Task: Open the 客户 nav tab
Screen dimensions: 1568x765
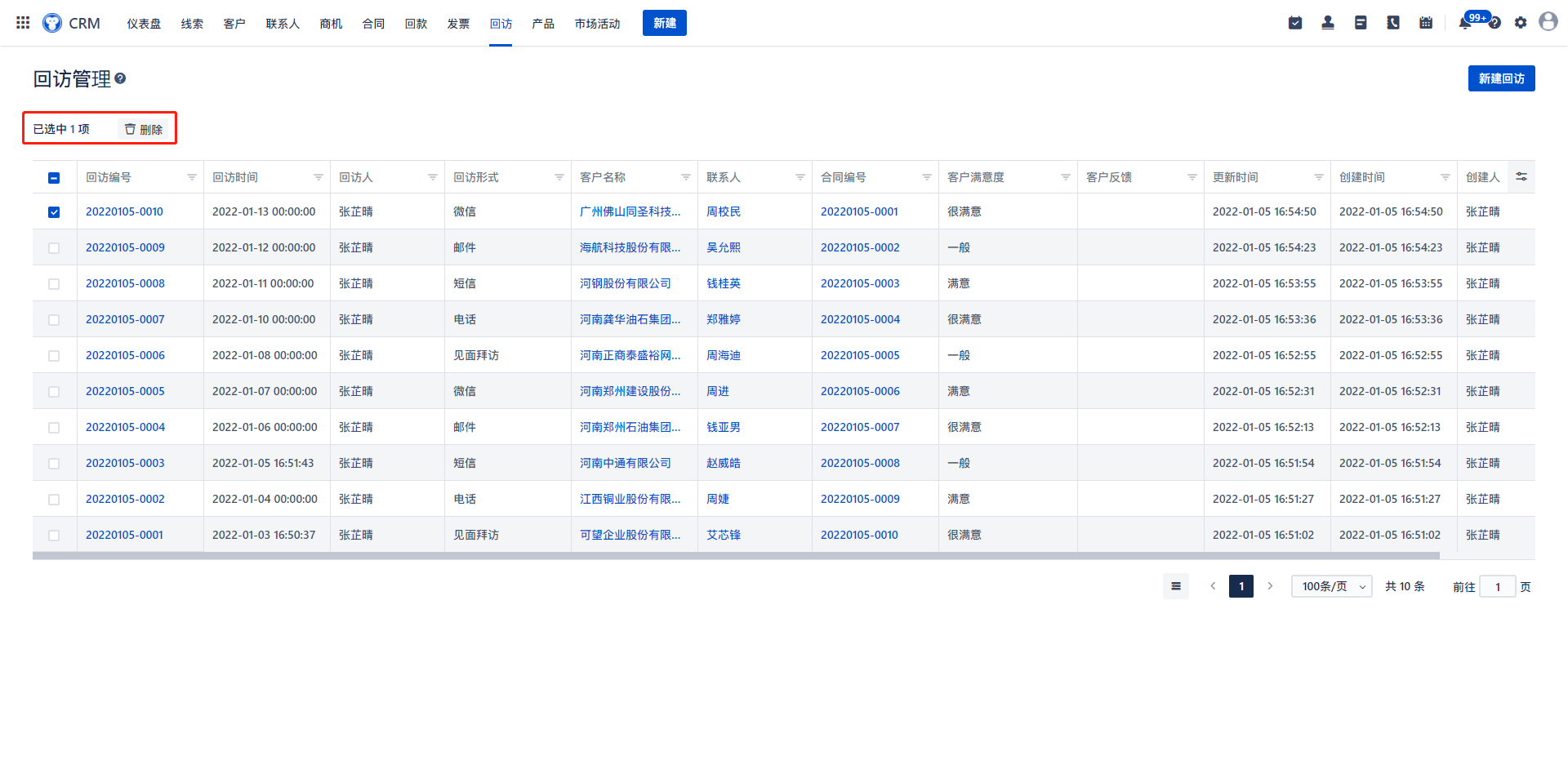Action: click(x=234, y=24)
